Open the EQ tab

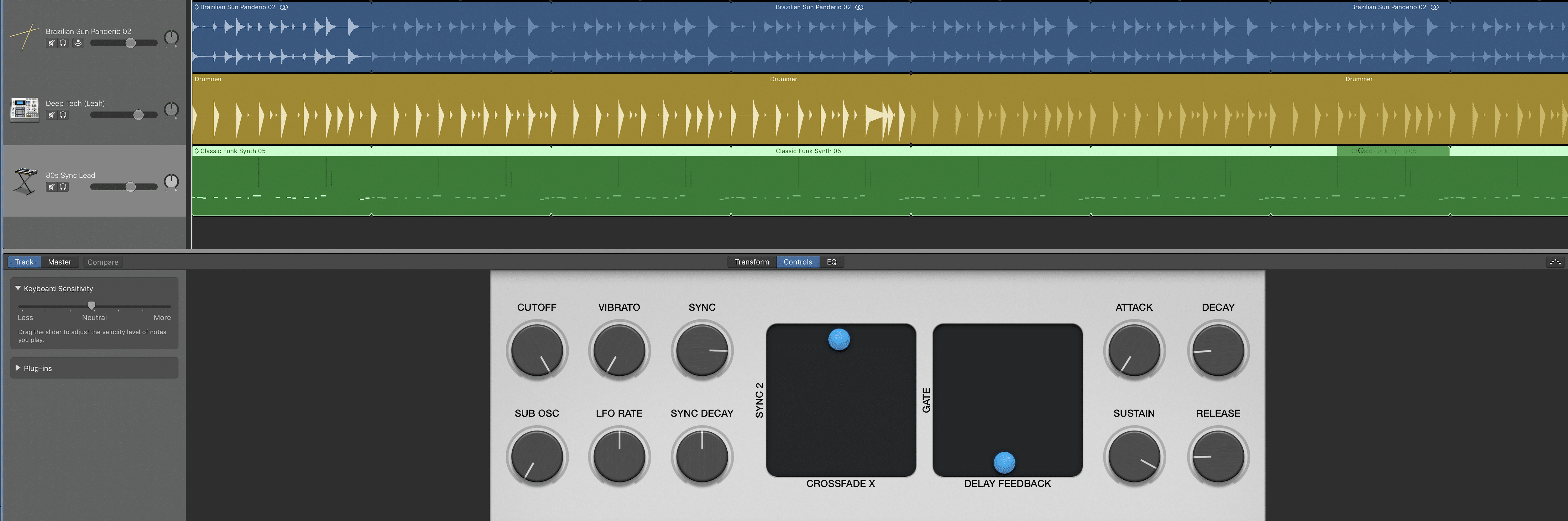[x=832, y=262]
